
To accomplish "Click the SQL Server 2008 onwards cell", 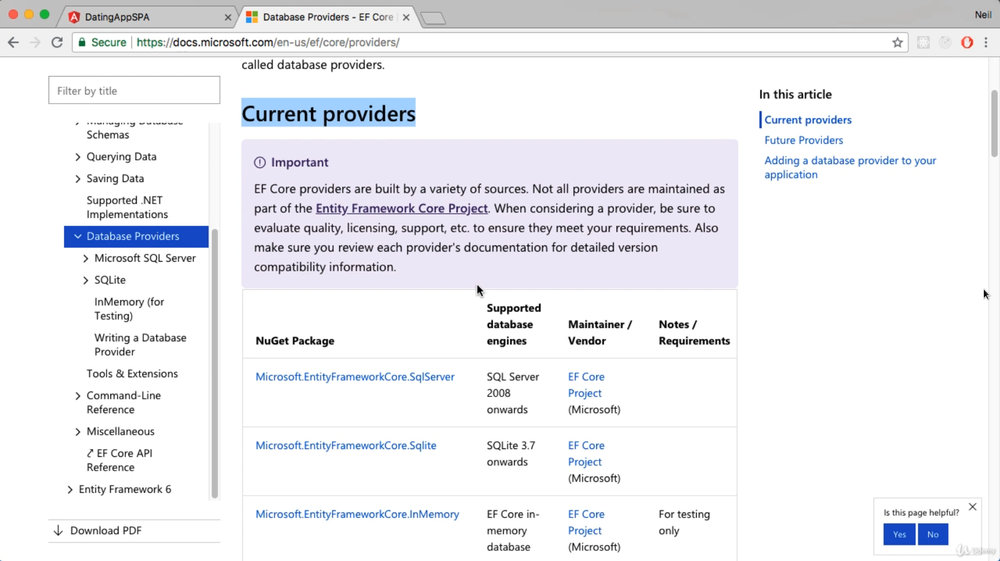I will tap(513, 393).
